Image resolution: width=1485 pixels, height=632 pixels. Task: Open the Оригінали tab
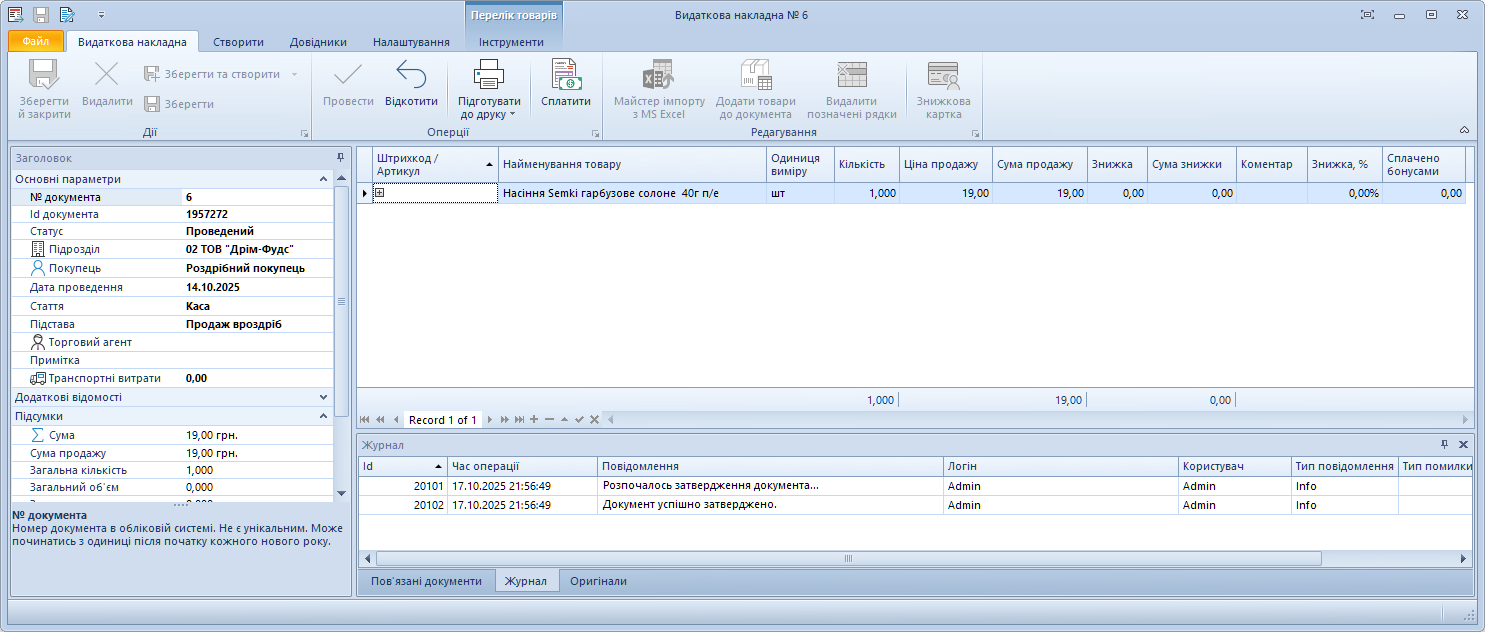(x=598, y=581)
